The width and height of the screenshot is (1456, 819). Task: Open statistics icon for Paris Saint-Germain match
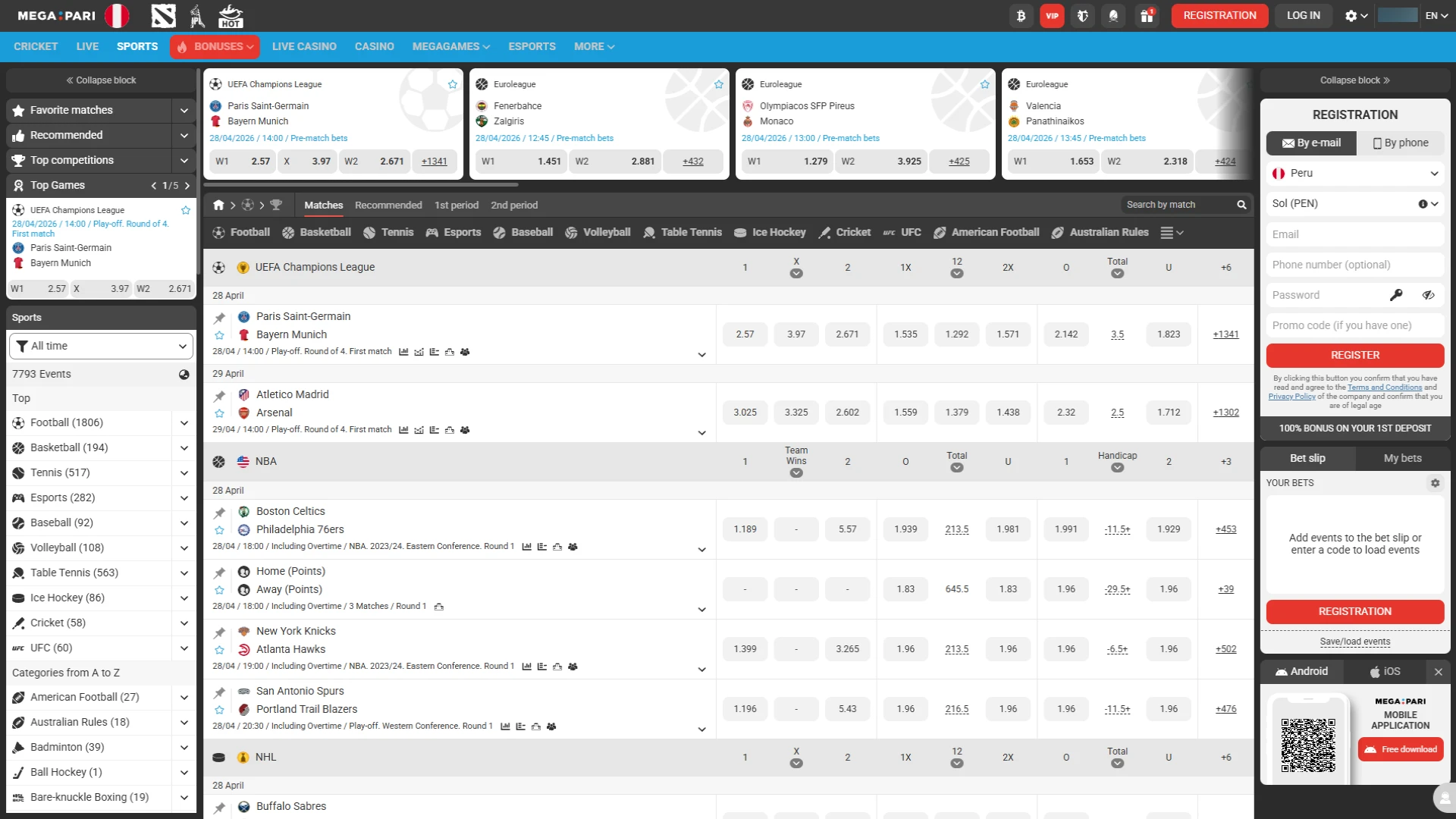point(403,352)
